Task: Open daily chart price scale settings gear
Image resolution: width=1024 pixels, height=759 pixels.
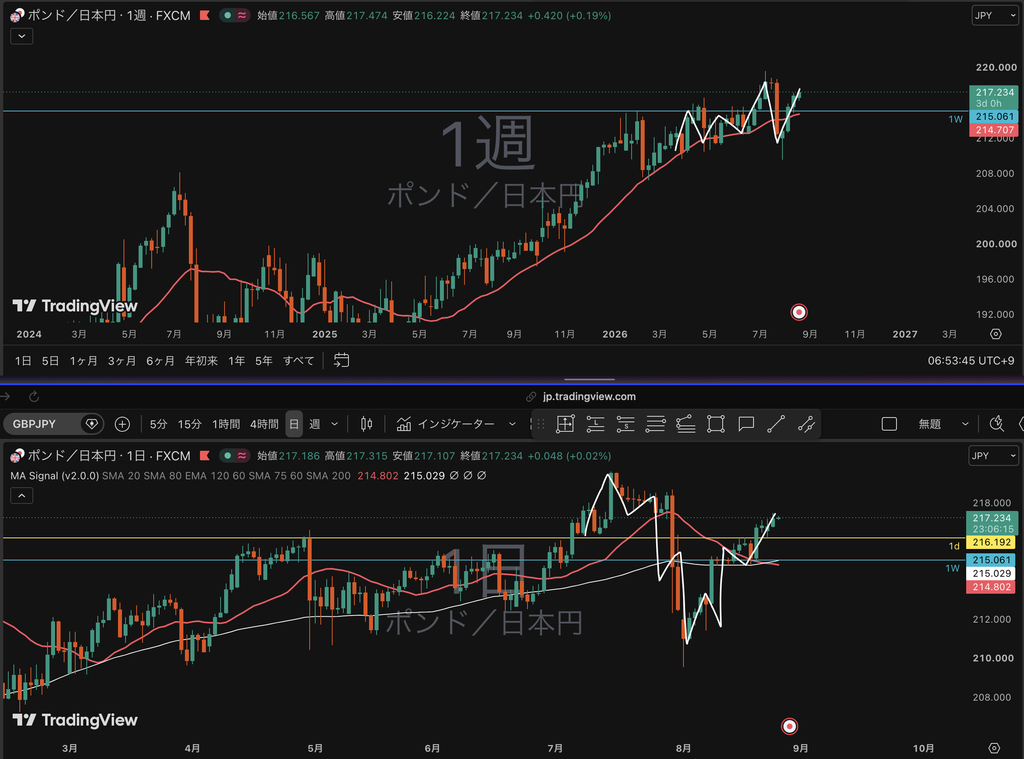Action: click(x=994, y=748)
